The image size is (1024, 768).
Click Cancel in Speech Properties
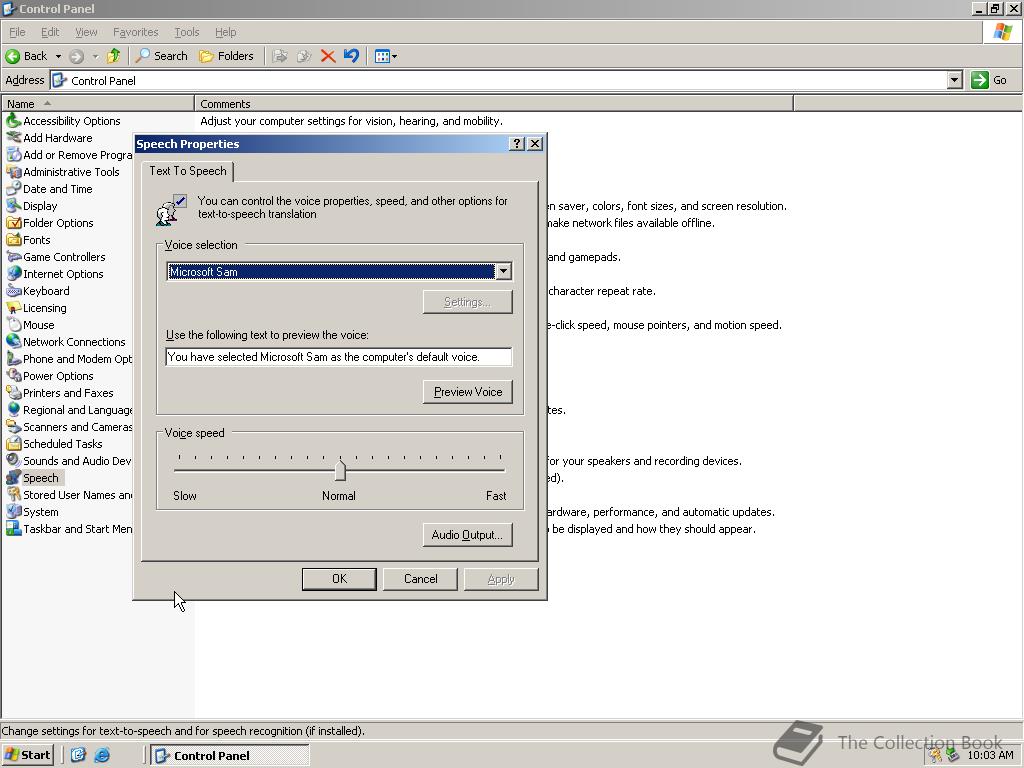click(x=421, y=579)
